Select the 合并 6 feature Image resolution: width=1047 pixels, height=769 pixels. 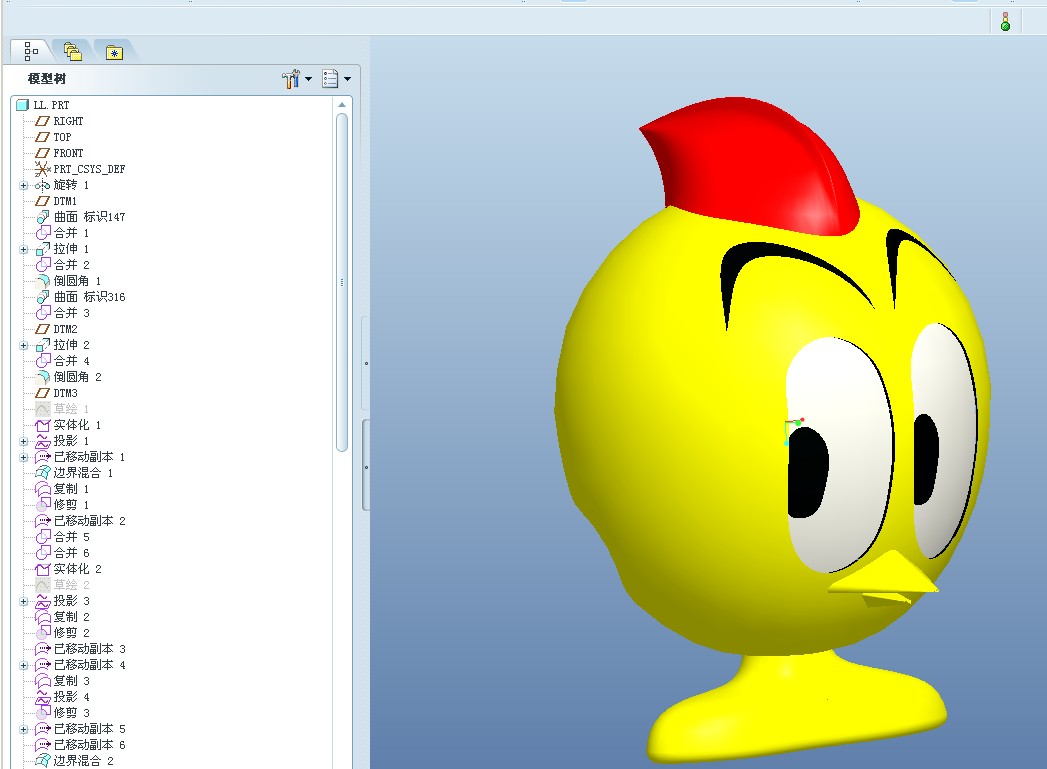(62, 553)
